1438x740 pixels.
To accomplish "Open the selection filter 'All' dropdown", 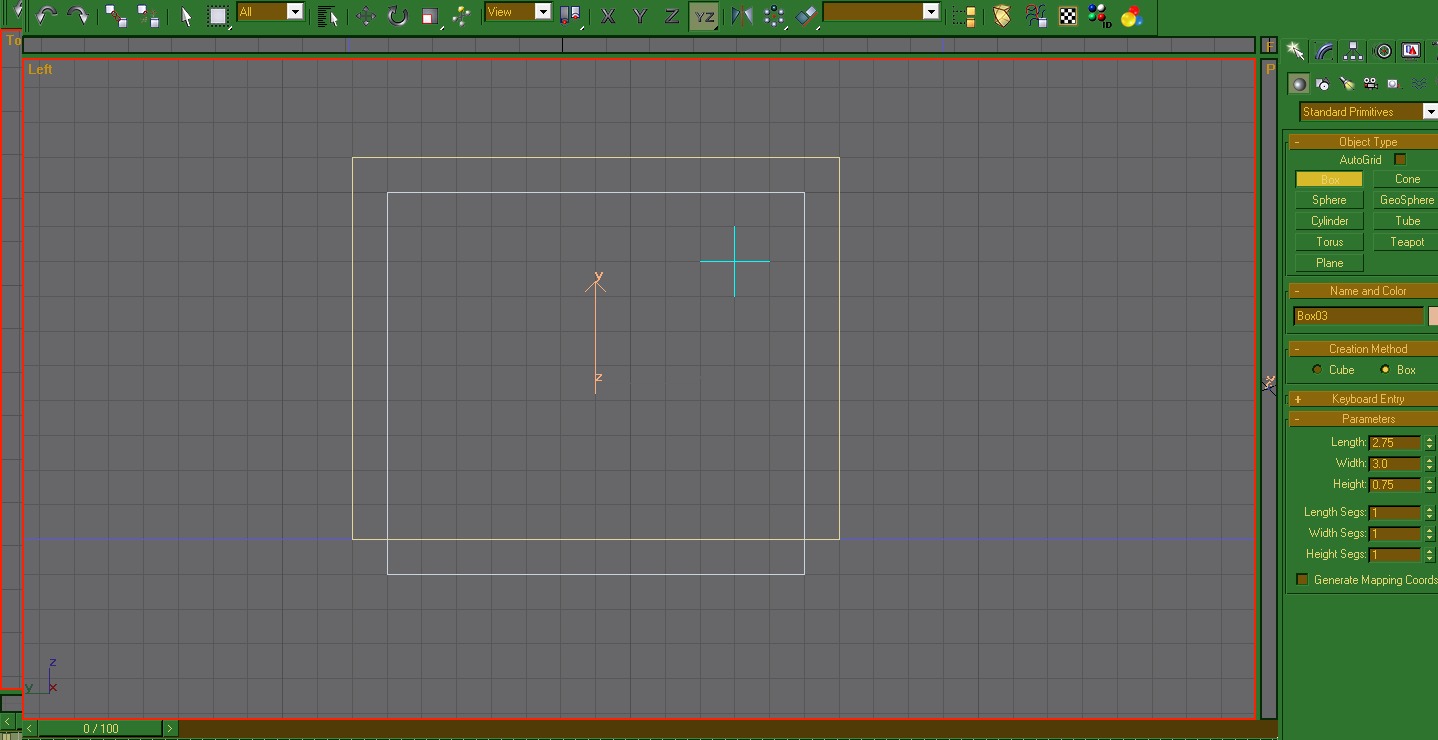I will pos(295,12).
